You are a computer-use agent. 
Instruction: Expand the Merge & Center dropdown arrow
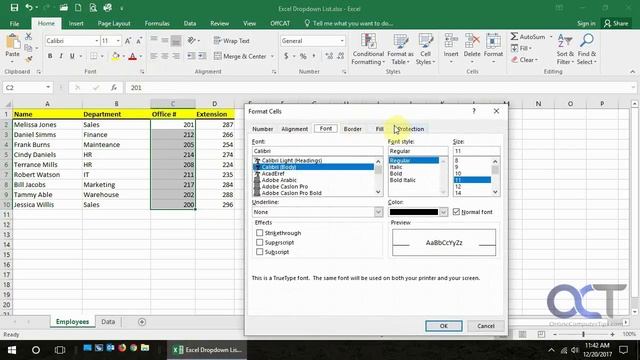[x=272, y=56]
